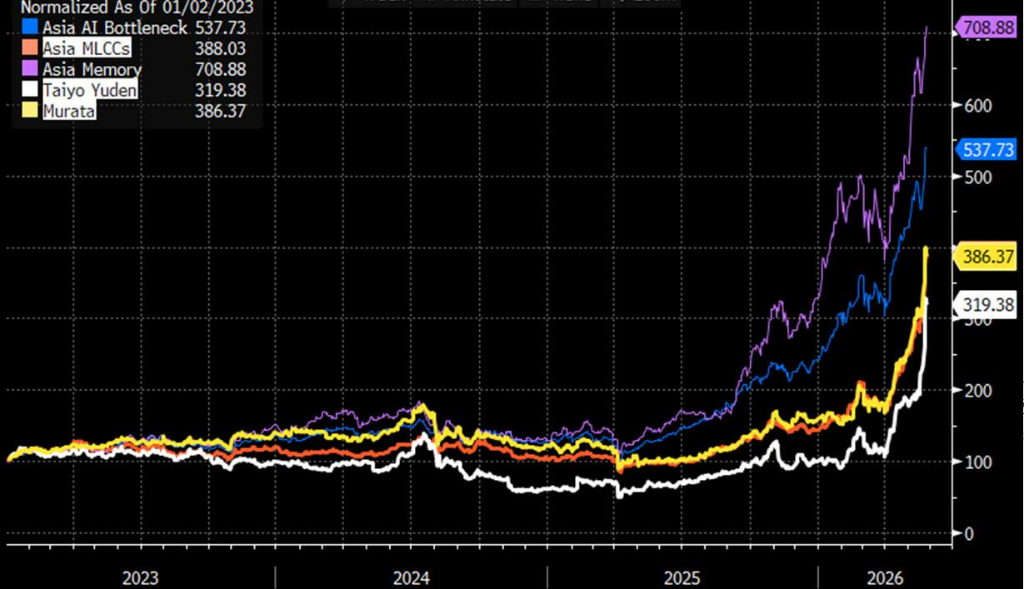Screen dimensions: 1024x589
Task: Click the blue Asia AI Bottleneck legend swatch
Action: coord(29,27)
